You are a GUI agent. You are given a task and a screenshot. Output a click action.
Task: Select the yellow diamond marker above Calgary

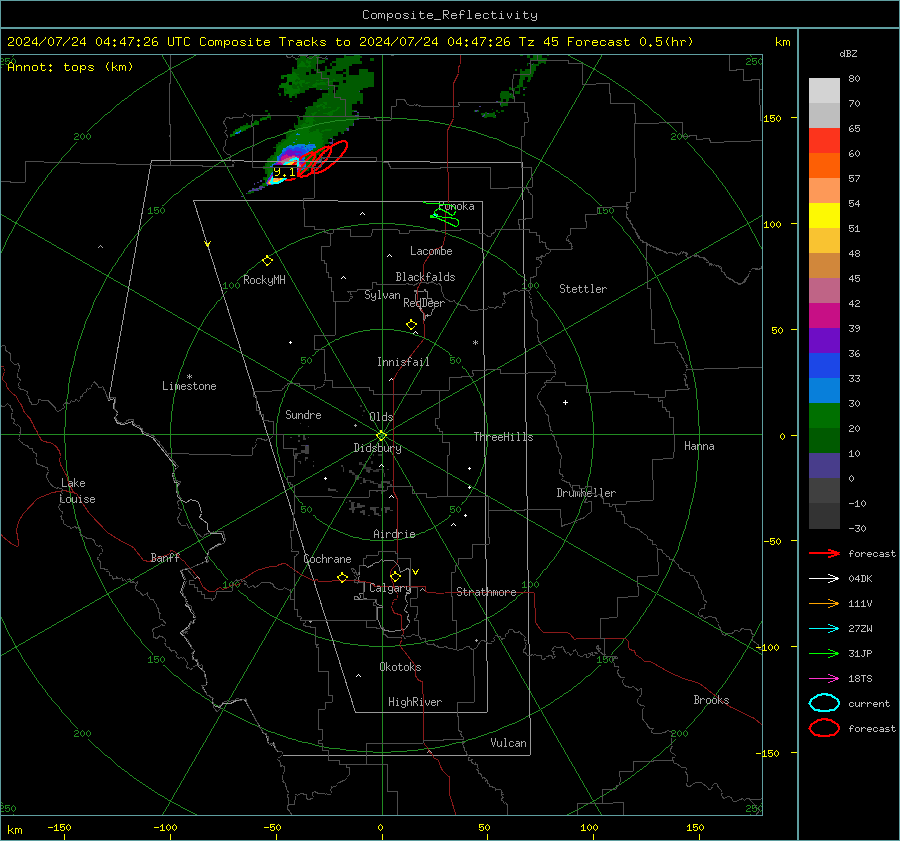tap(395, 576)
